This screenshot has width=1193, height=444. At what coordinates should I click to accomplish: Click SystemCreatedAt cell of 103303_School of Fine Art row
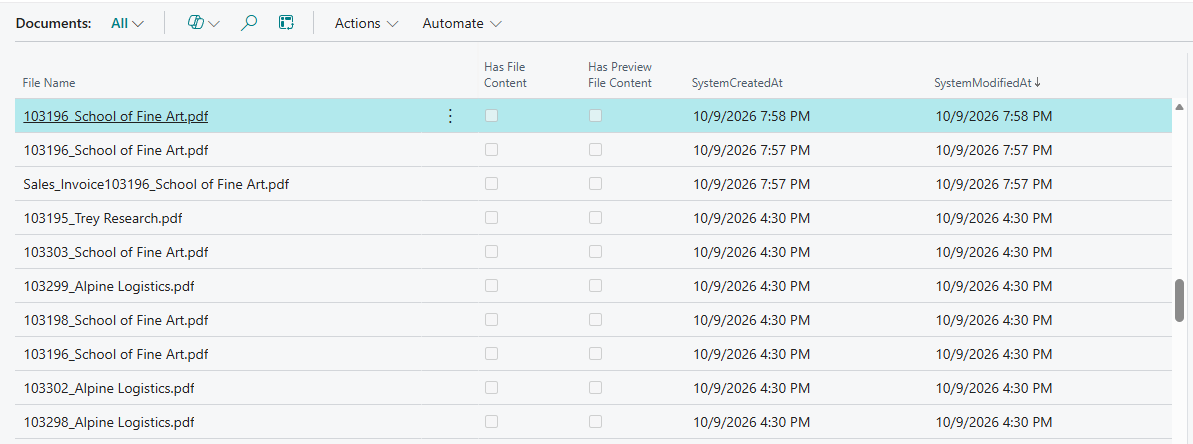(x=752, y=252)
